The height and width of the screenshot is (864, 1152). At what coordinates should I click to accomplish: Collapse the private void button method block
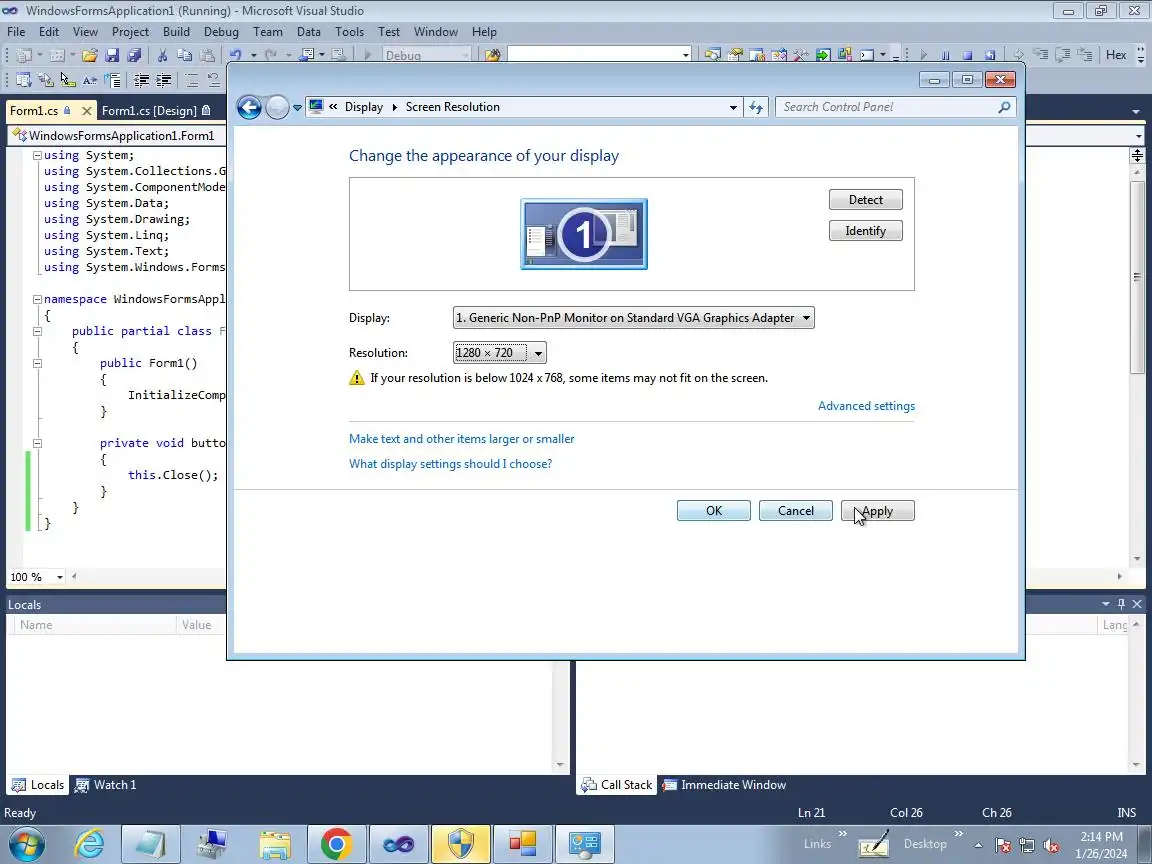(37, 443)
